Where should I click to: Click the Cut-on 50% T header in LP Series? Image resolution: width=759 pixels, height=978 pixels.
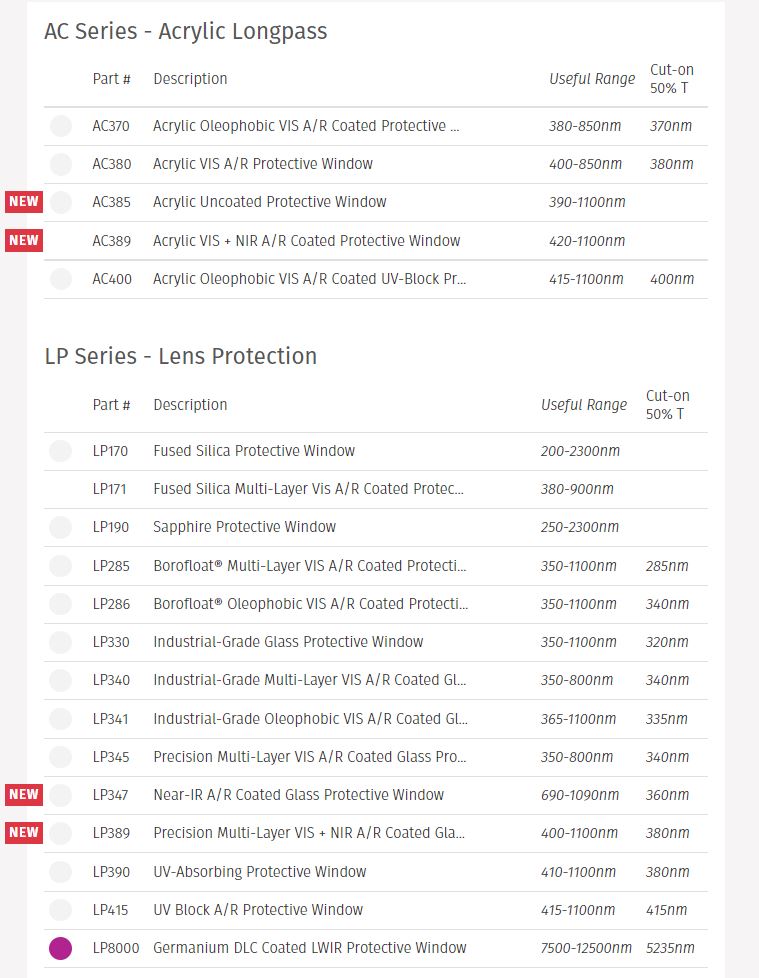(667, 405)
